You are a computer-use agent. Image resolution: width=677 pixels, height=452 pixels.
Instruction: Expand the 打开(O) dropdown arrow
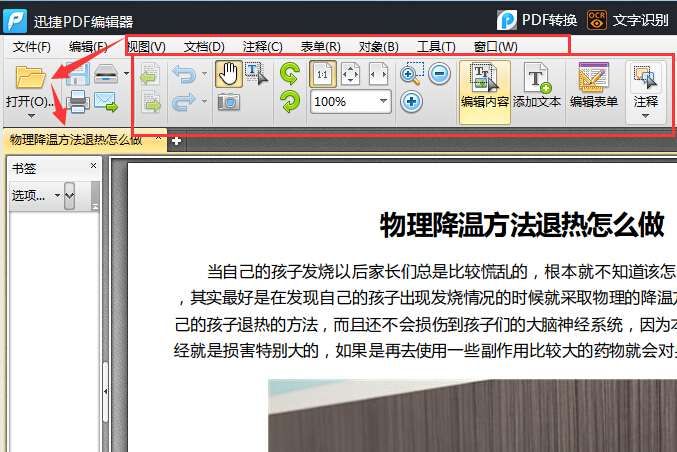pos(31,116)
